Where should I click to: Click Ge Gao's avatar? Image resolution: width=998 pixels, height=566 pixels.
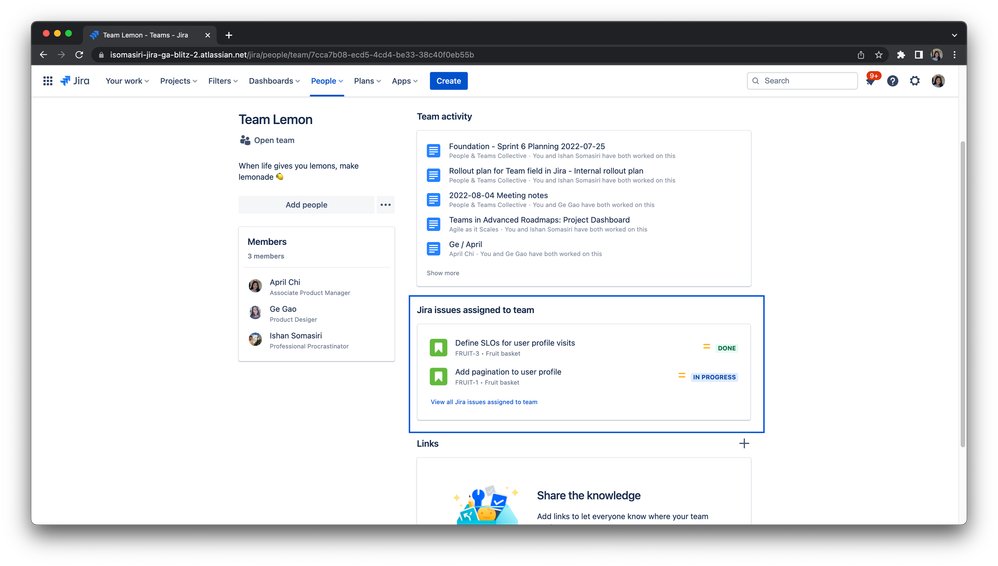click(x=255, y=313)
